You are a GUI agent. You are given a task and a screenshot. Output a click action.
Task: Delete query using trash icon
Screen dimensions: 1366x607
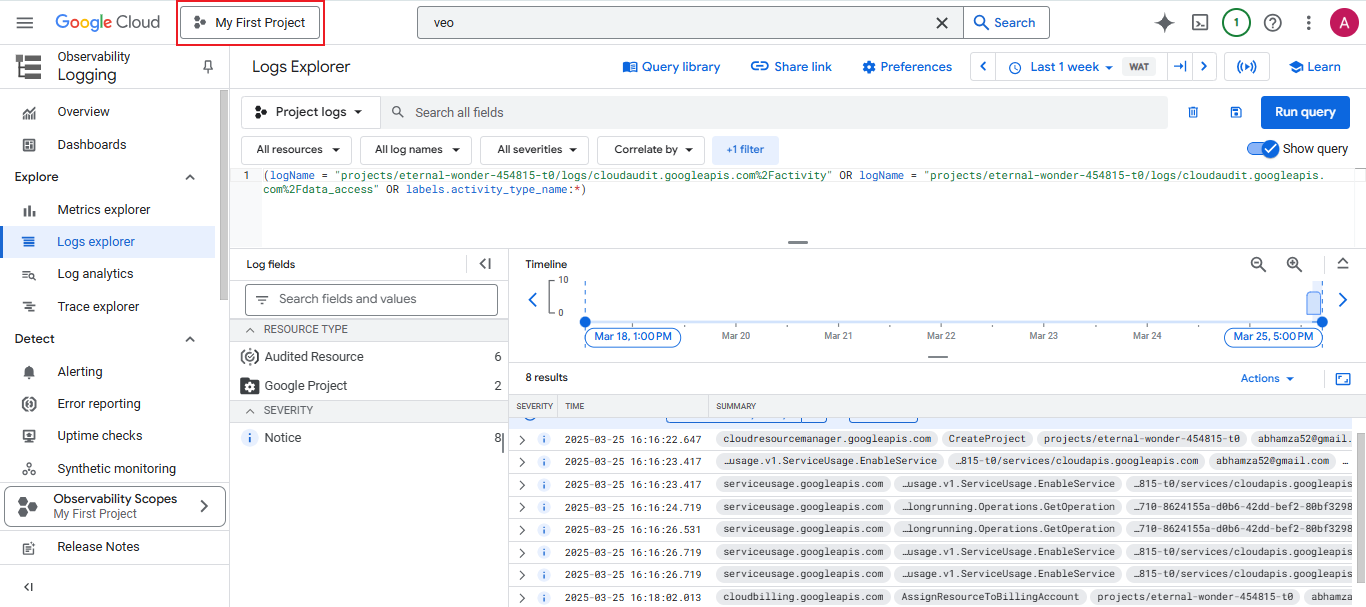[x=1193, y=113]
